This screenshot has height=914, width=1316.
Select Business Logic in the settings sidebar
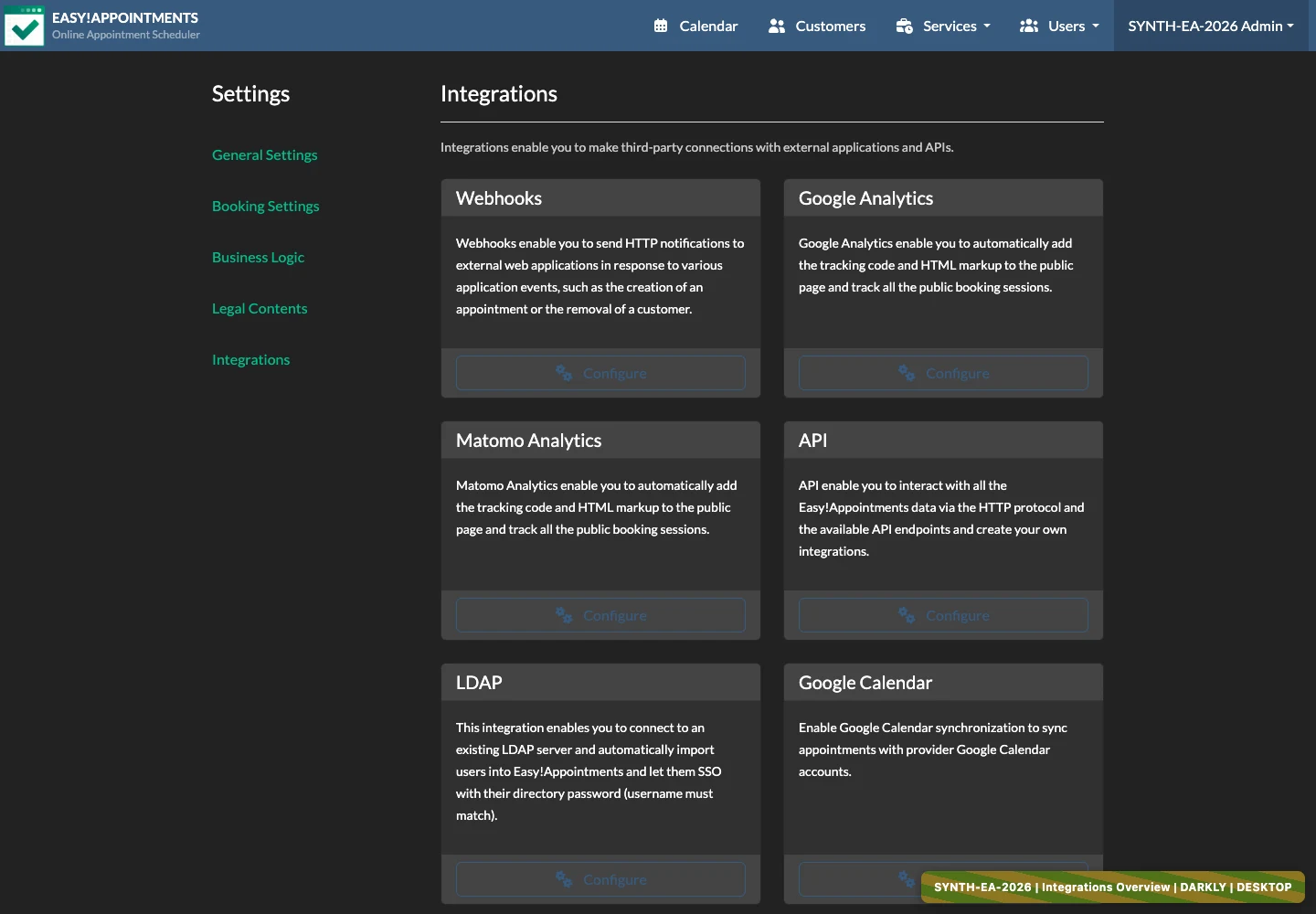[x=258, y=257]
